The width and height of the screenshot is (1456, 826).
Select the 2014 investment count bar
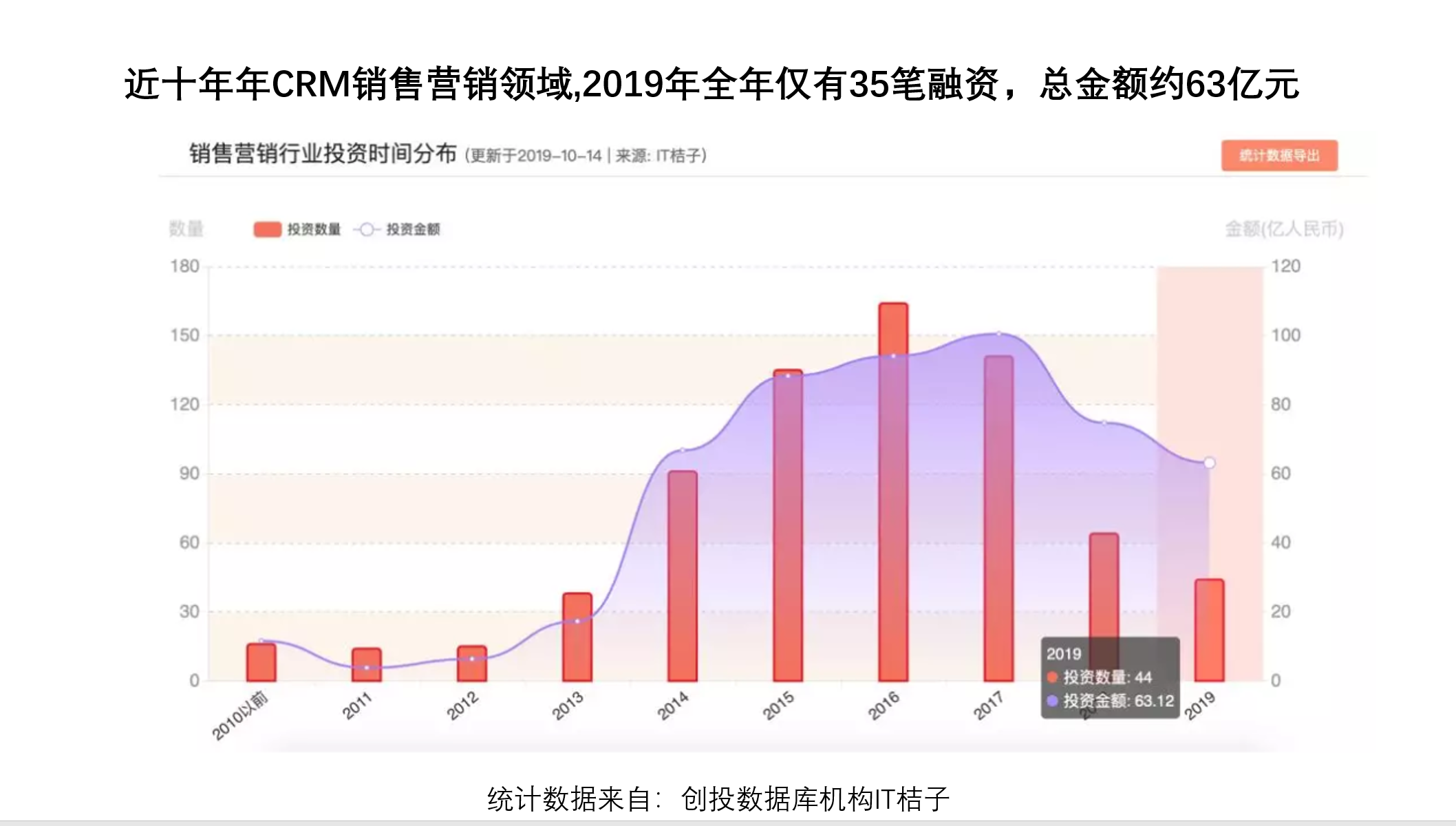coord(683,575)
